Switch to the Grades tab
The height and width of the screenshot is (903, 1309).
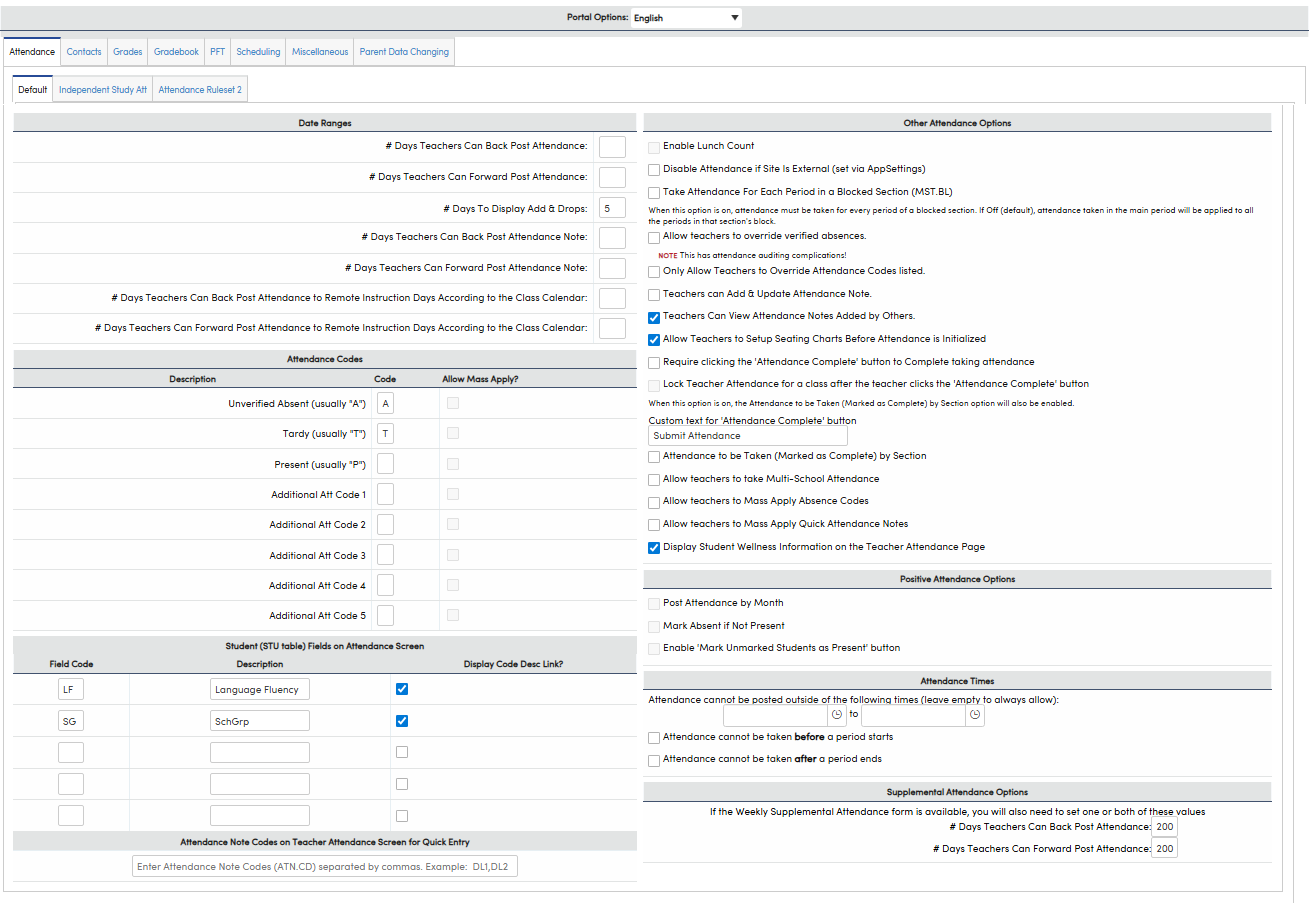coord(128,52)
